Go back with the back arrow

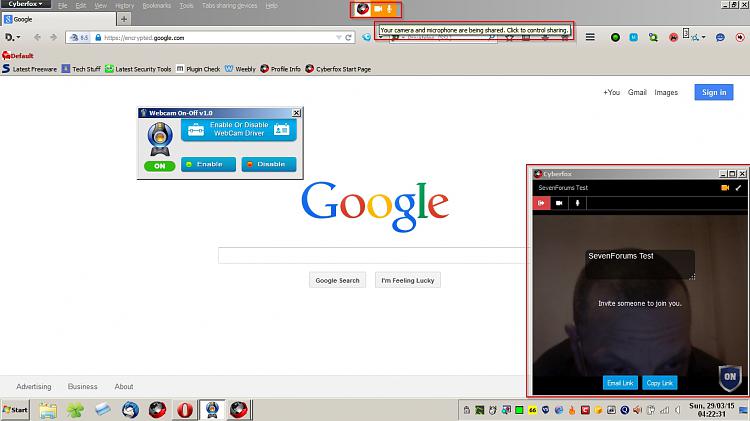(37, 37)
